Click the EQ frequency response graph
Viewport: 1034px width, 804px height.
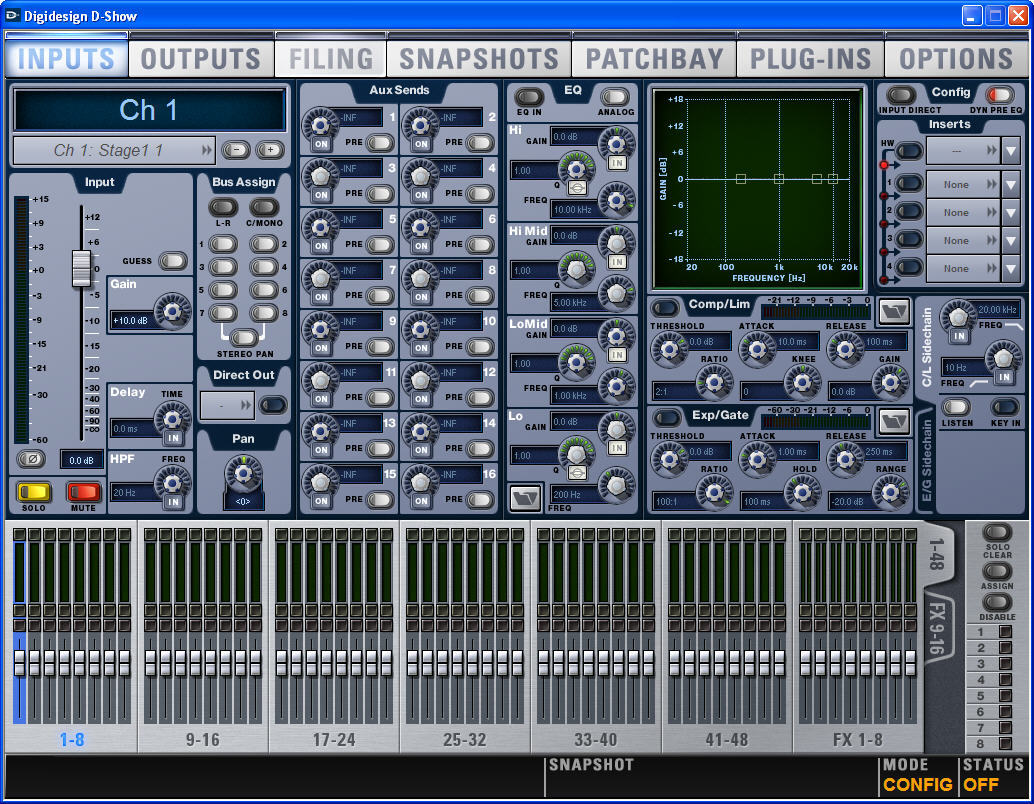coord(758,188)
